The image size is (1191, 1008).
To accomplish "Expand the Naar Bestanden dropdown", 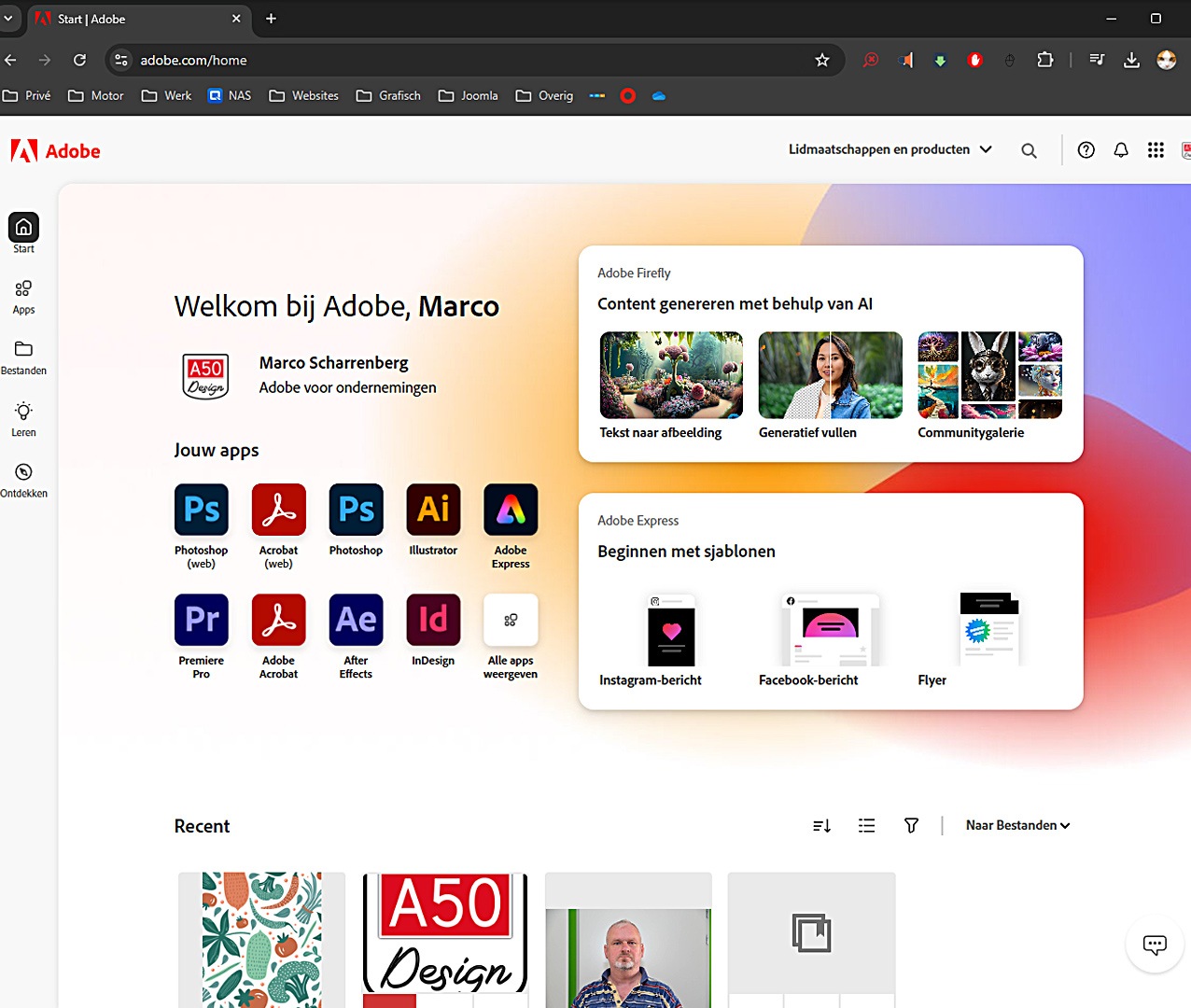I will [1017, 826].
